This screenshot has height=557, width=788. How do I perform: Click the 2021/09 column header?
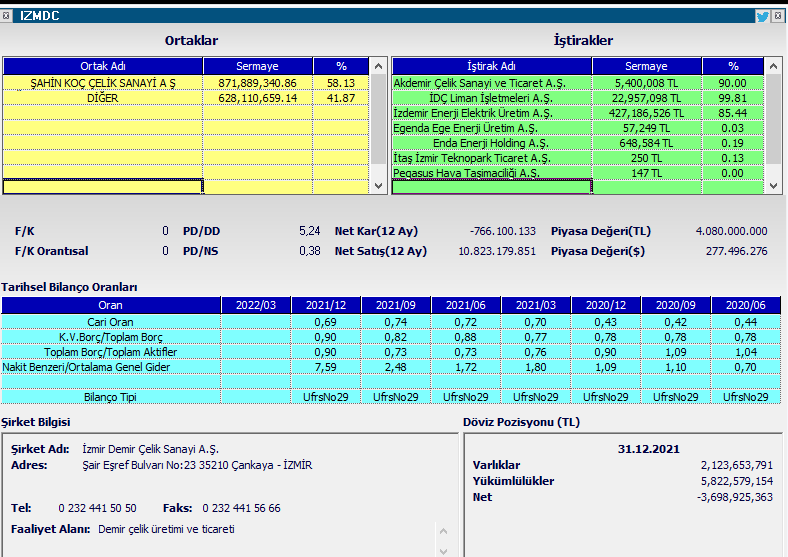396,305
